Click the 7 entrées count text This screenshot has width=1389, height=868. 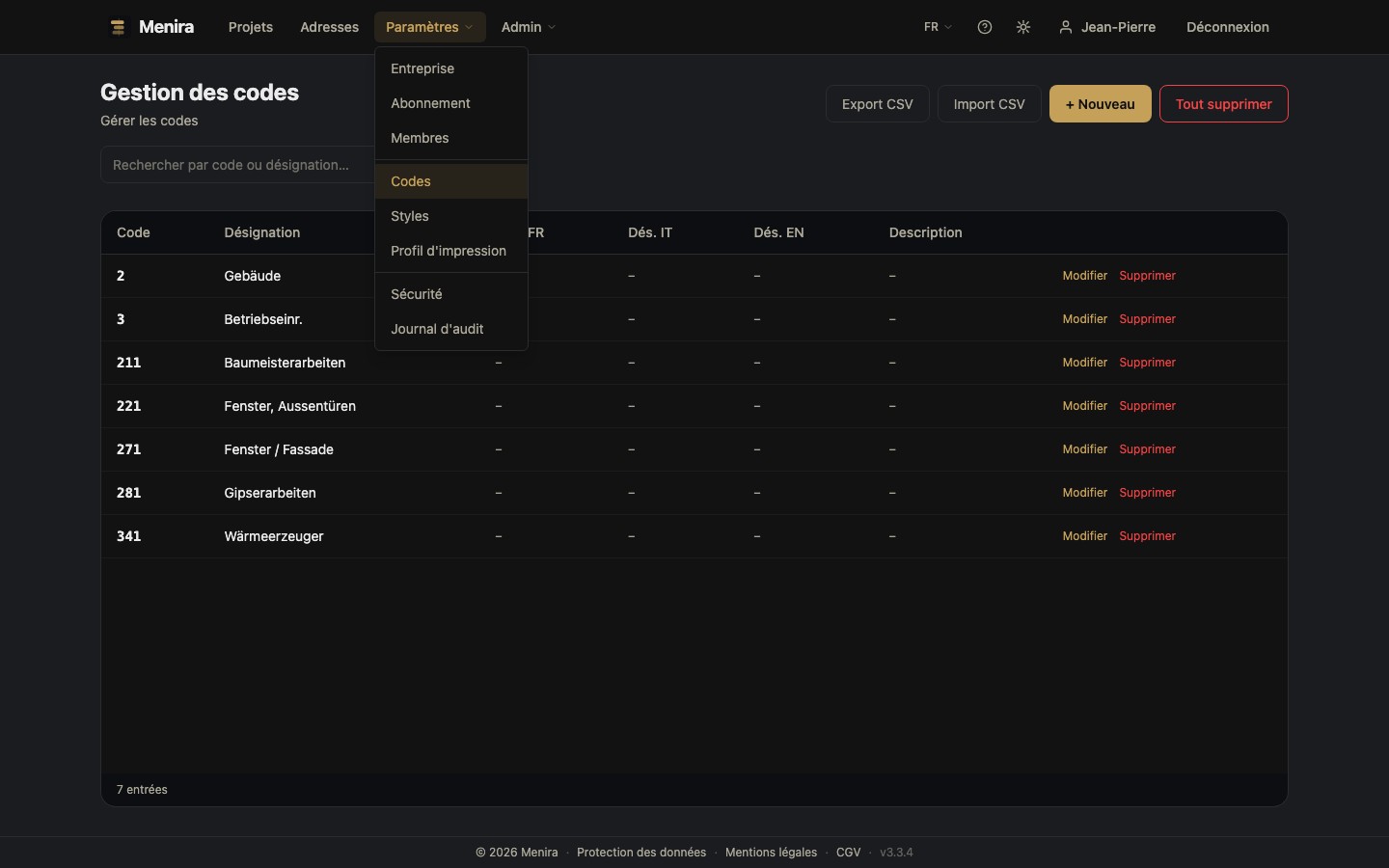pyautogui.click(x=142, y=790)
